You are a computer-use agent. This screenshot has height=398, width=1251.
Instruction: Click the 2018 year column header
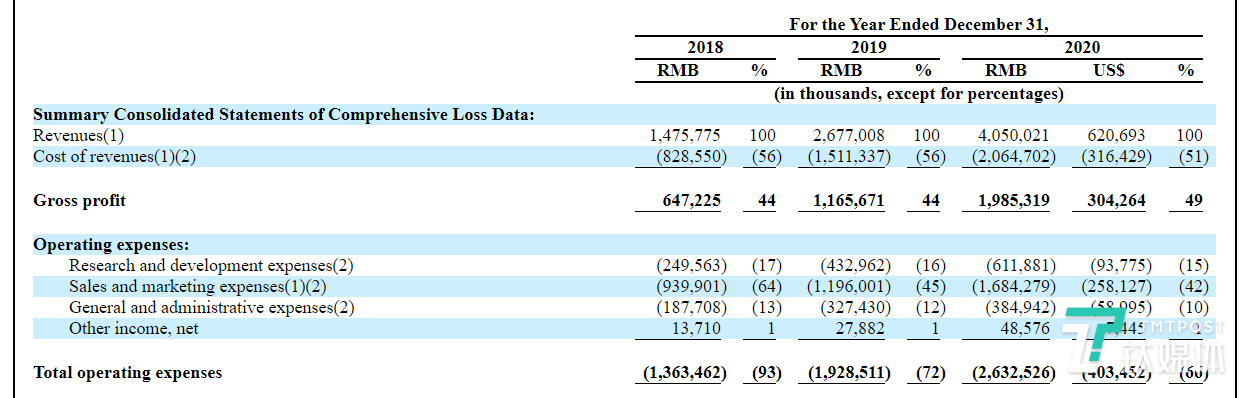tap(705, 47)
